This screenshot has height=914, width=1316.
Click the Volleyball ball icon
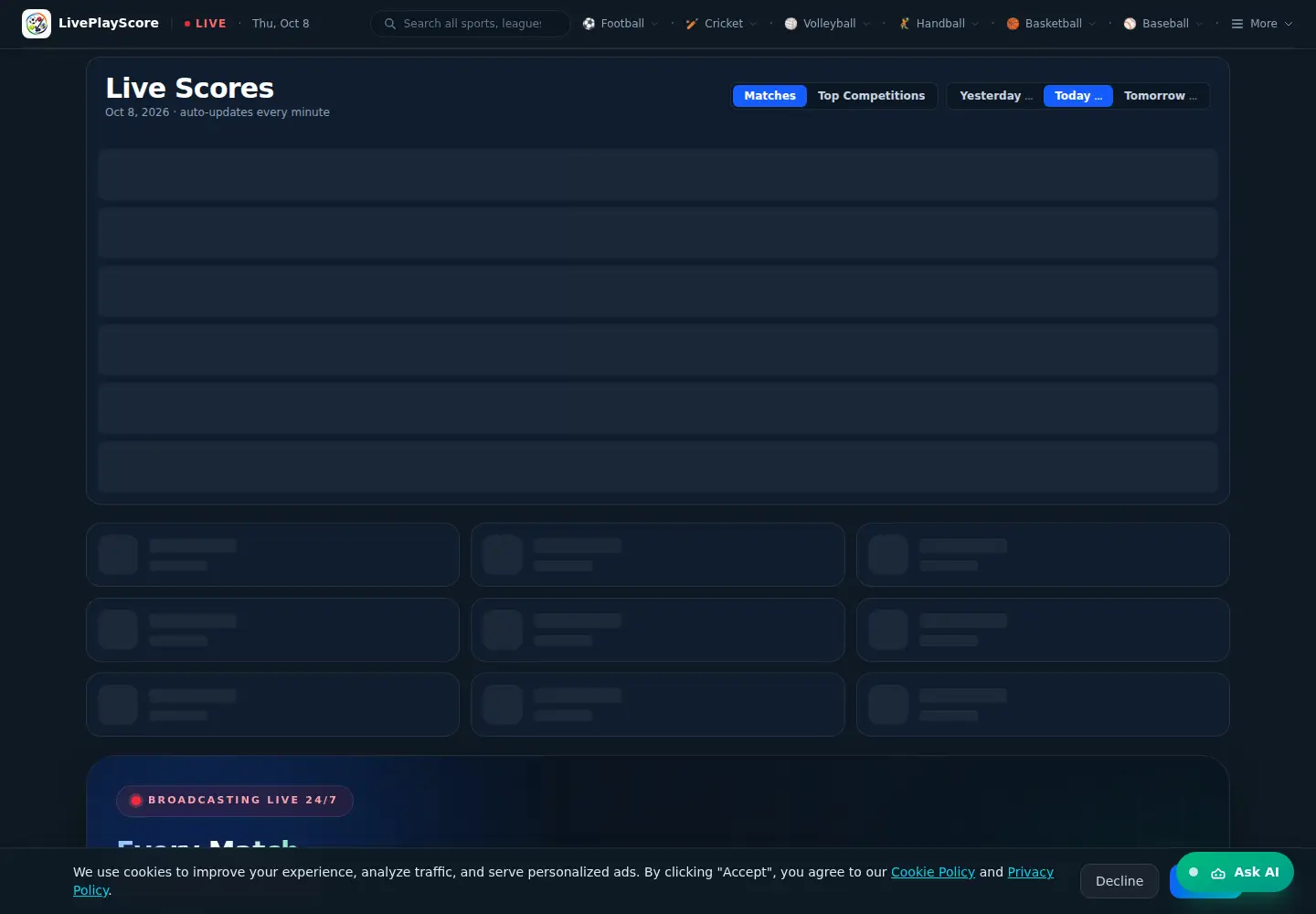791,24
